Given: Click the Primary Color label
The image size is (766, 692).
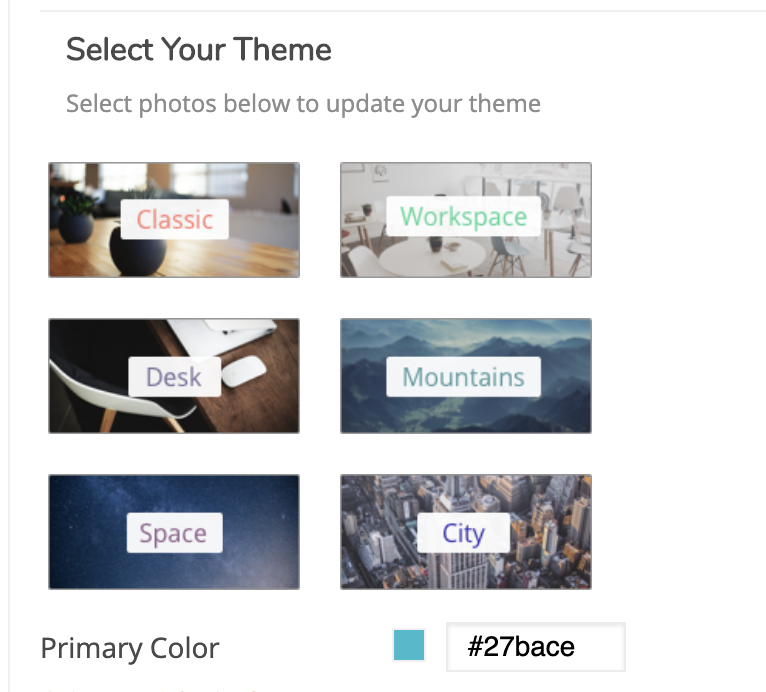Looking at the screenshot, I should [130, 649].
